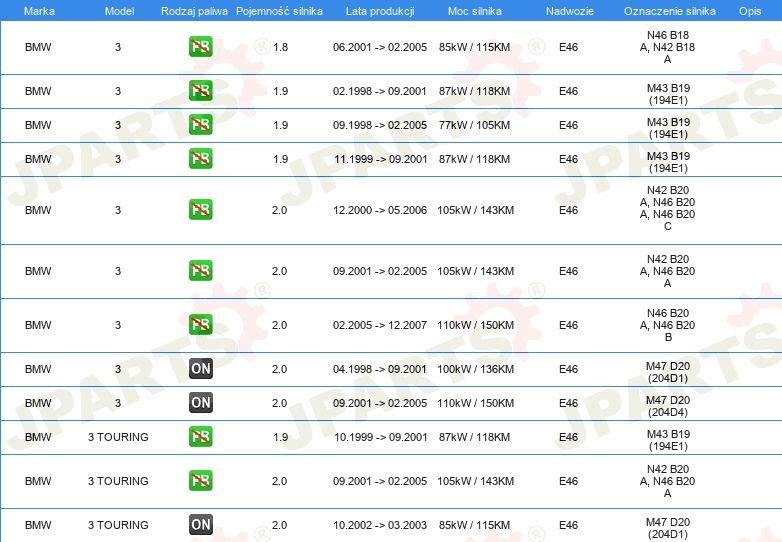The height and width of the screenshot is (542, 782).
Task: Click the petrol icon for 11.1999 -> 09.2001 row
Action: click(200, 159)
